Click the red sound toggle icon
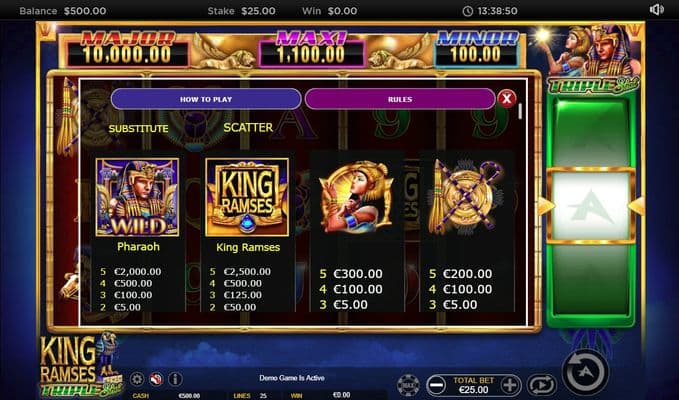The image size is (679, 400). point(156,379)
